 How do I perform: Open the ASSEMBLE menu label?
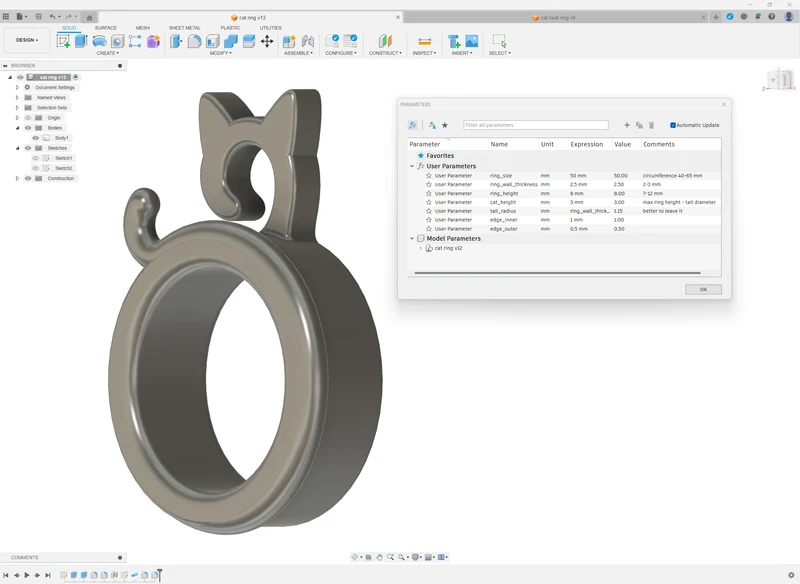[x=298, y=53]
